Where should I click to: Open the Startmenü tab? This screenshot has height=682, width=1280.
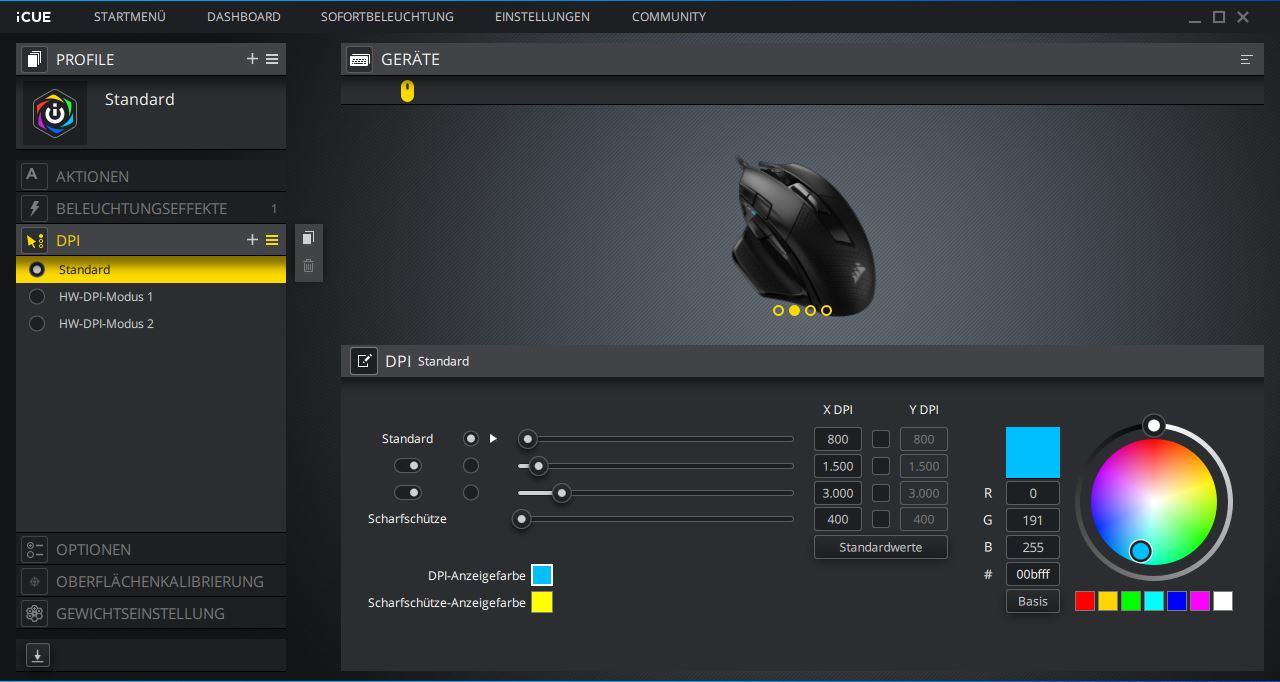click(x=130, y=17)
